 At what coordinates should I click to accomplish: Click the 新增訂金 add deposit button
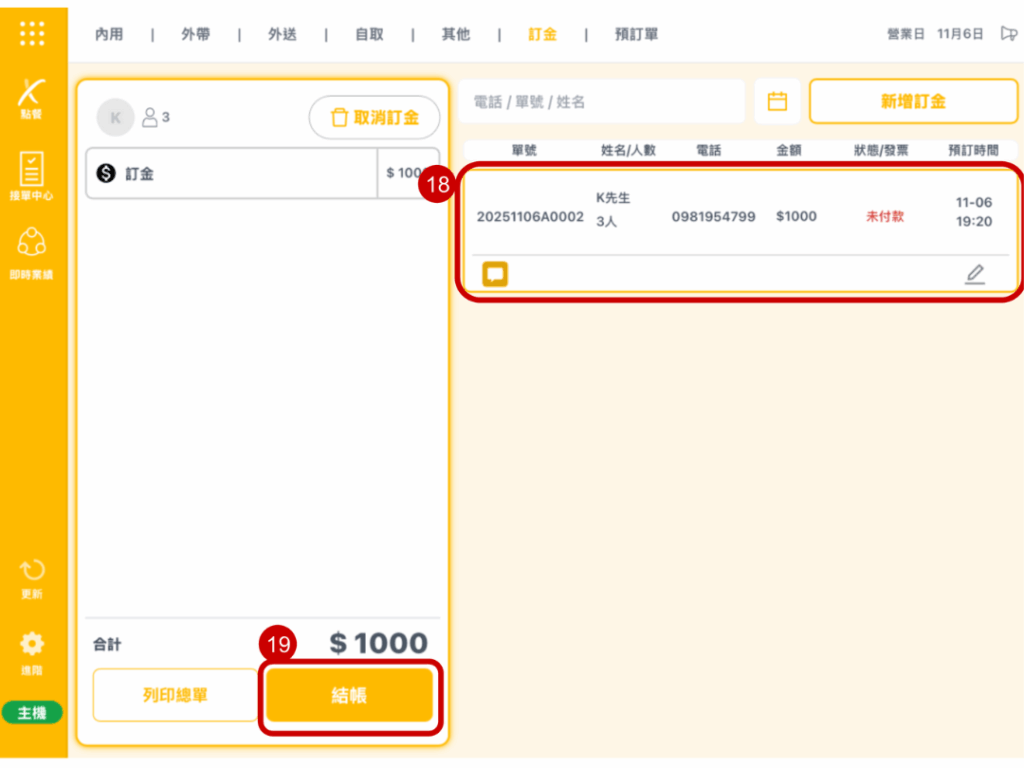pyautogui.click(x=912, y=102)
